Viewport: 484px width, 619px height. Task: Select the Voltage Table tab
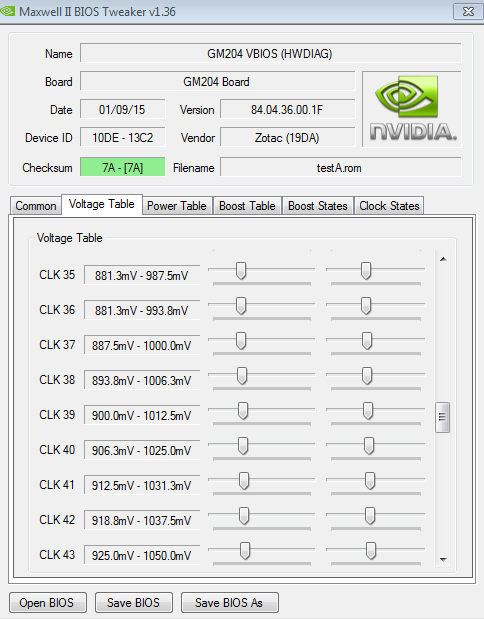[102, 204]
